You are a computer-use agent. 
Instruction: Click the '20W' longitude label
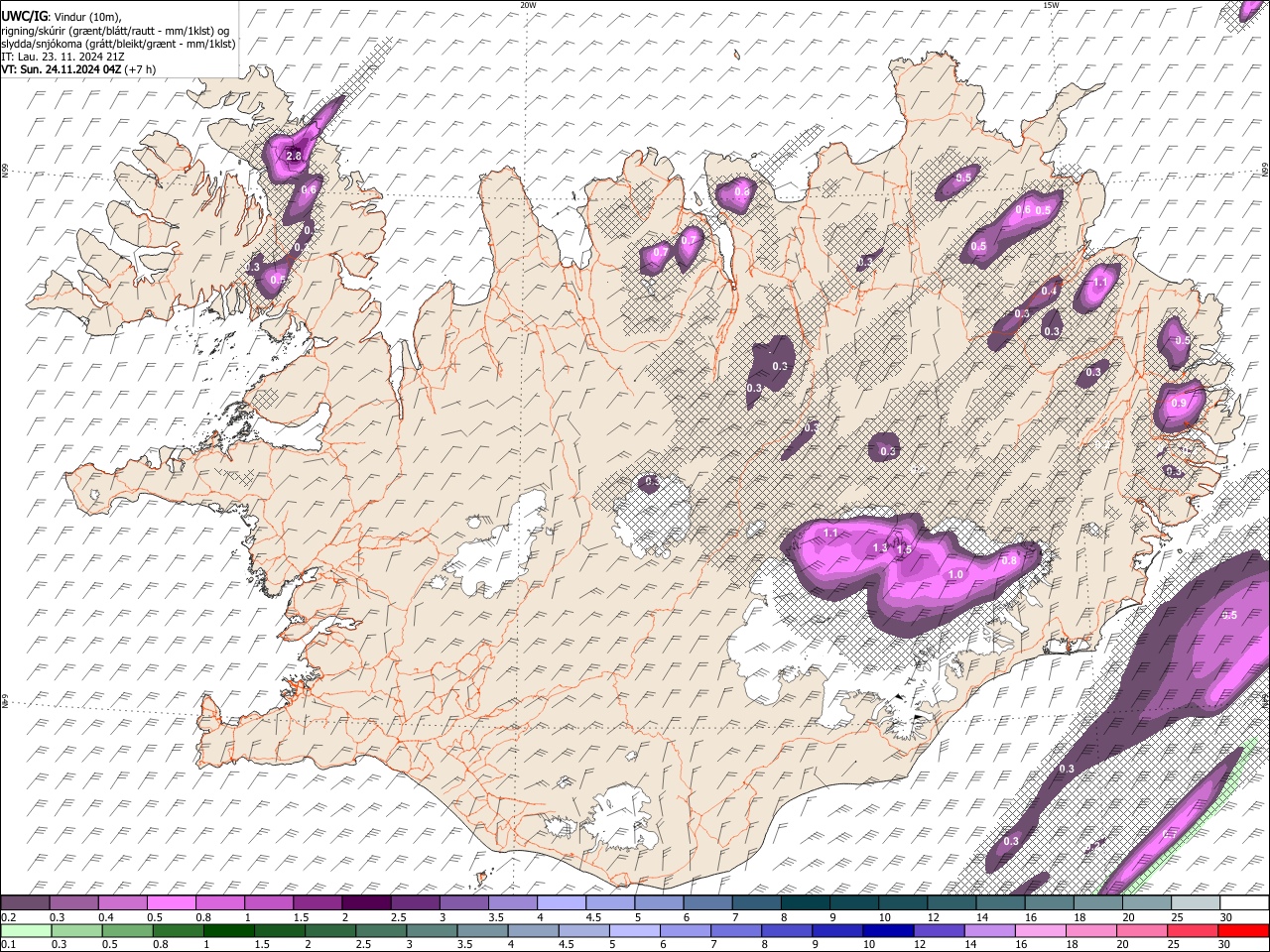(529, 5)
